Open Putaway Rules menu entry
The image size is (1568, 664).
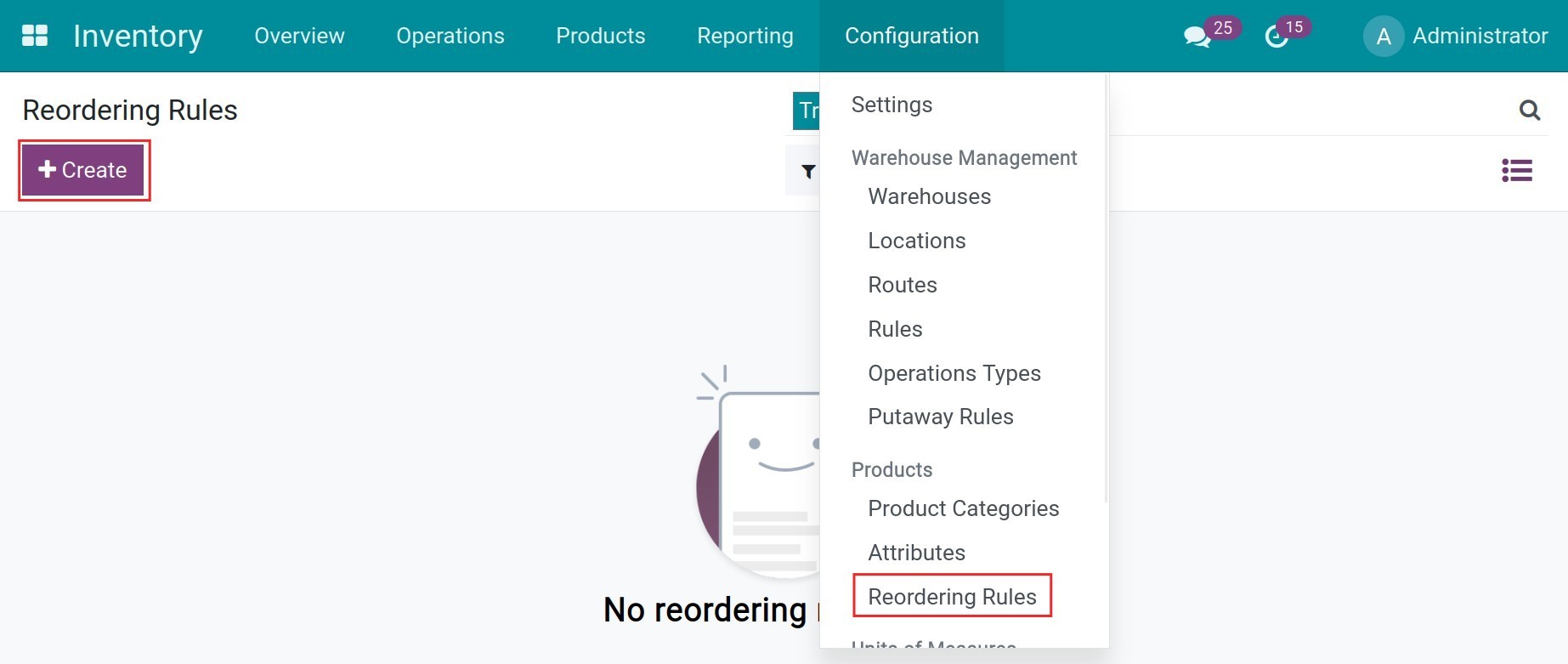(x=941, y=417)
